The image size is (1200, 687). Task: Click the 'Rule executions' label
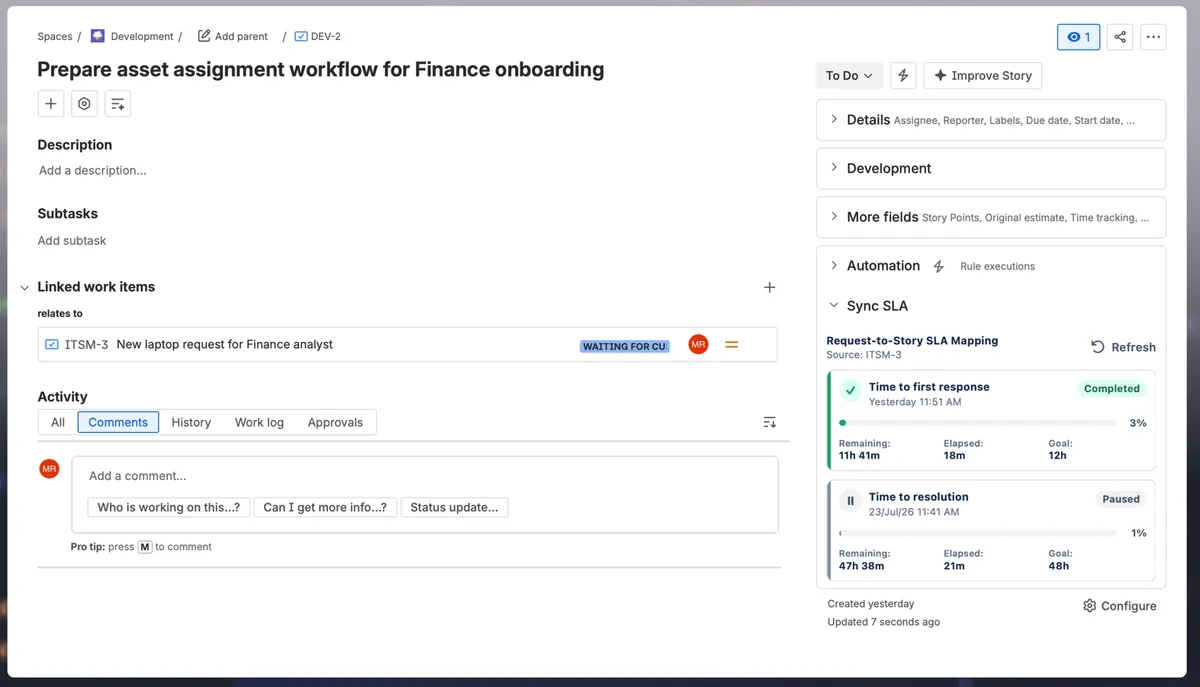pyautogui.click(x=997, y=266)
